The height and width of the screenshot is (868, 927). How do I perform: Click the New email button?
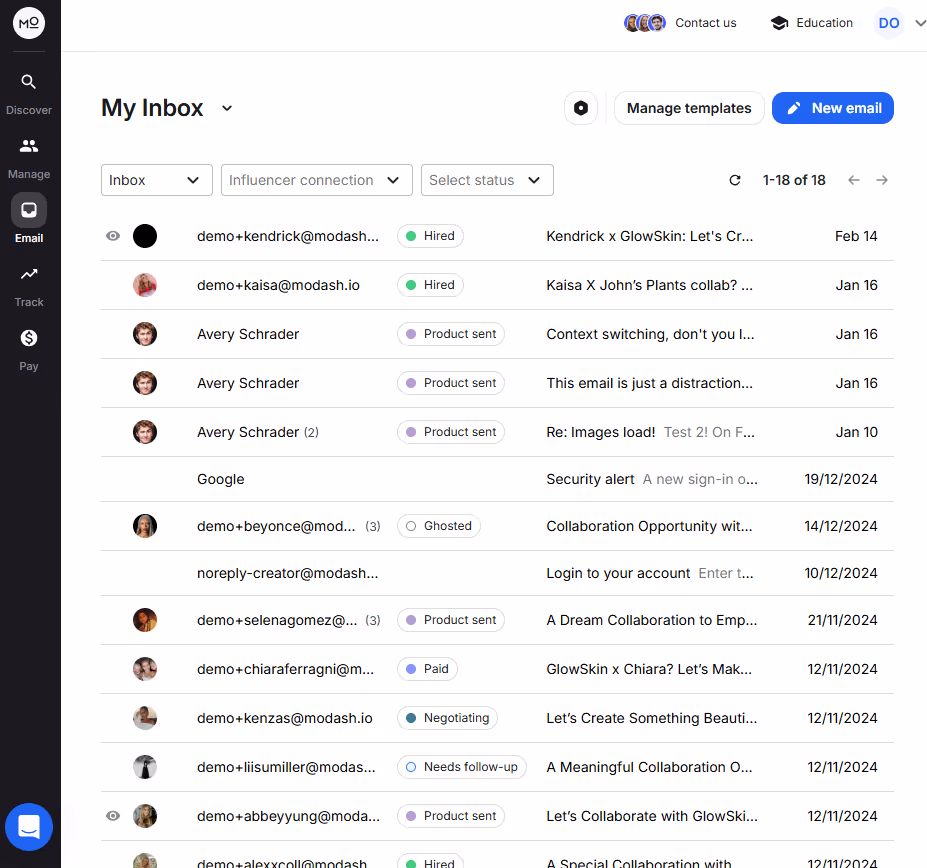[833, 108]
